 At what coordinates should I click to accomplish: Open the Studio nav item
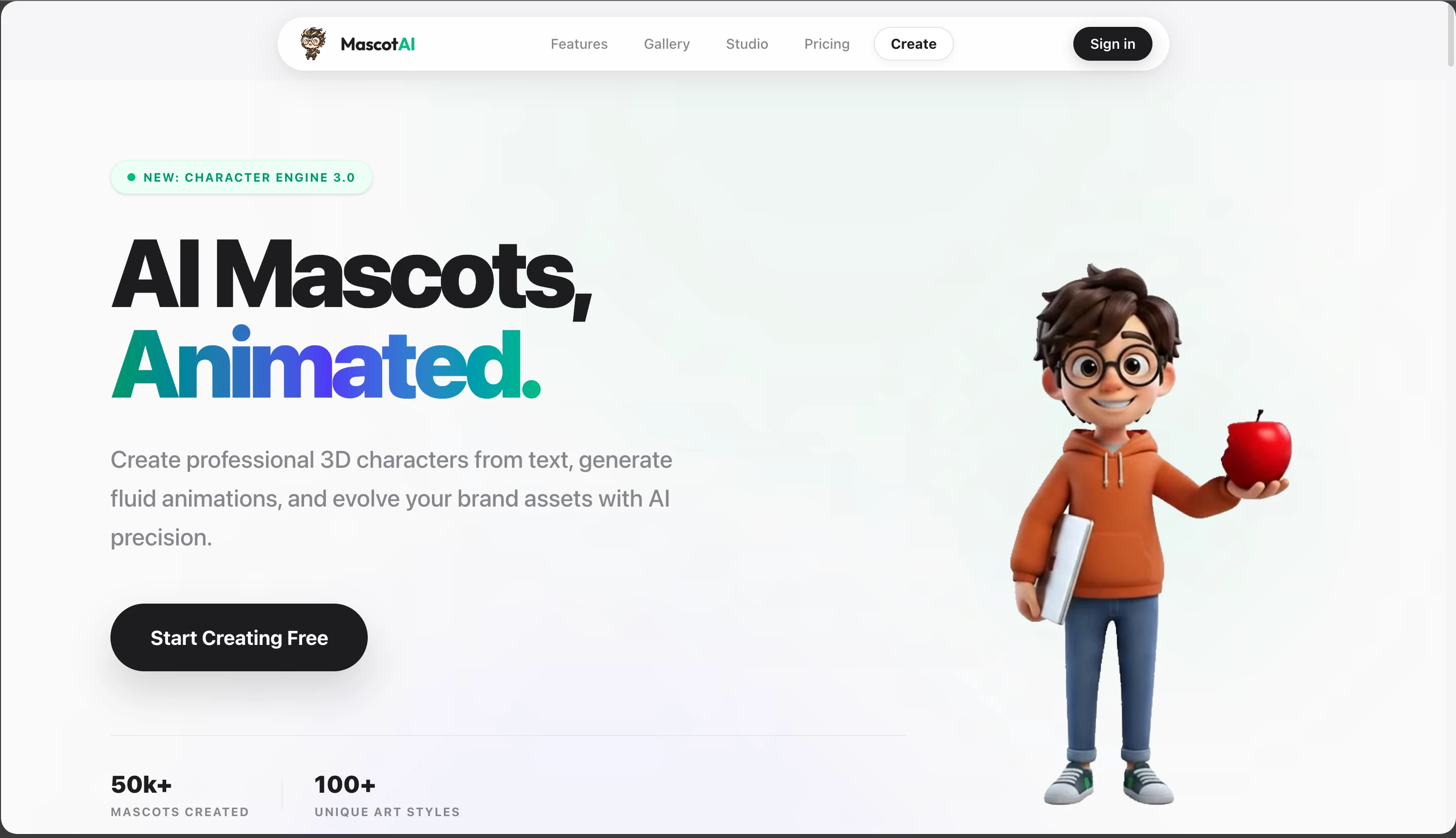point(746,44)
